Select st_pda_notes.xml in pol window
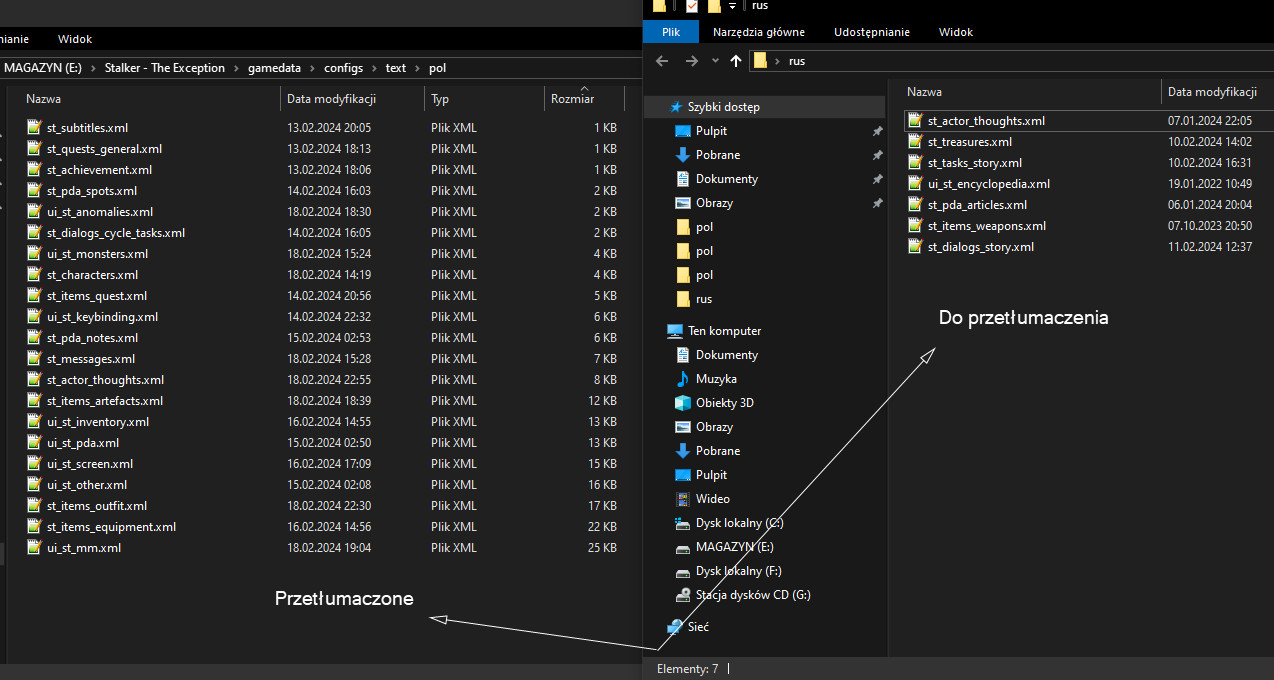Screen dimensions: 1274x680 click(92, 337)
